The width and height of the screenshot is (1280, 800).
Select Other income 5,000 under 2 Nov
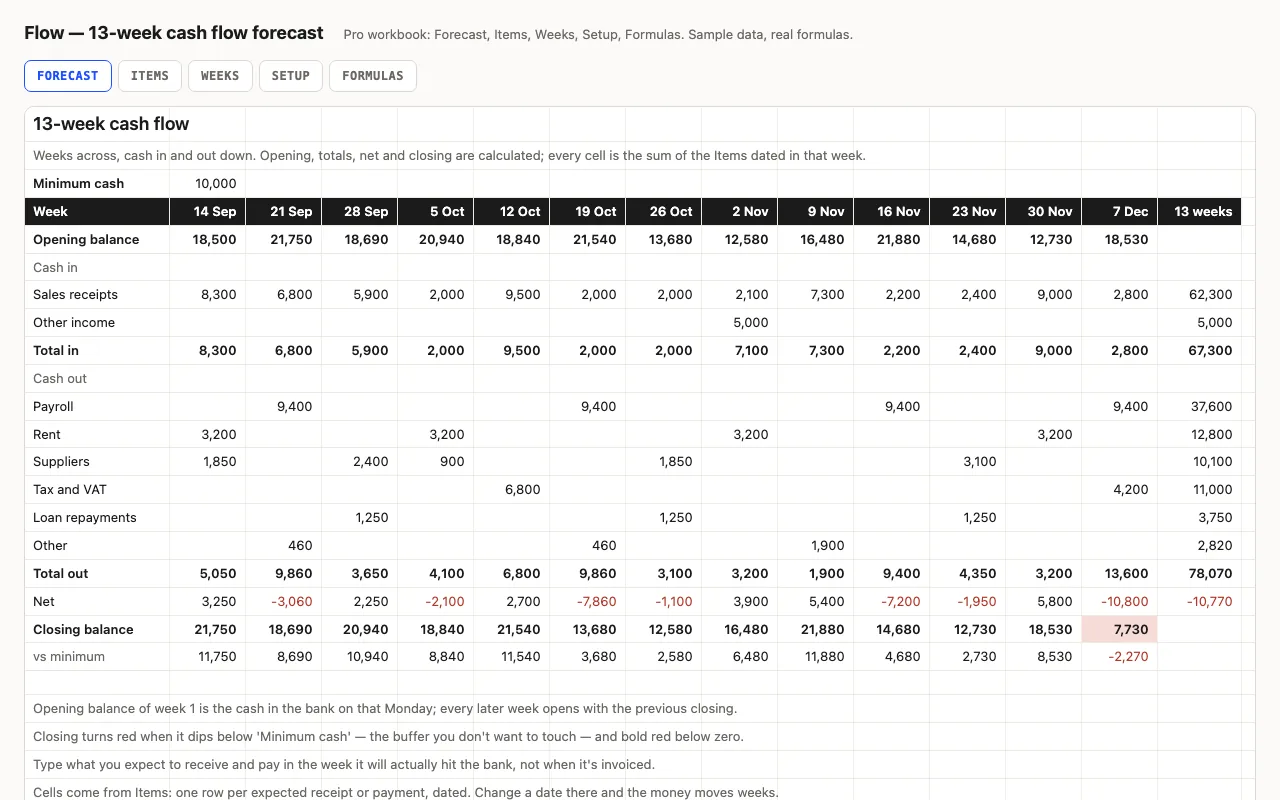[x=739, y=323]
